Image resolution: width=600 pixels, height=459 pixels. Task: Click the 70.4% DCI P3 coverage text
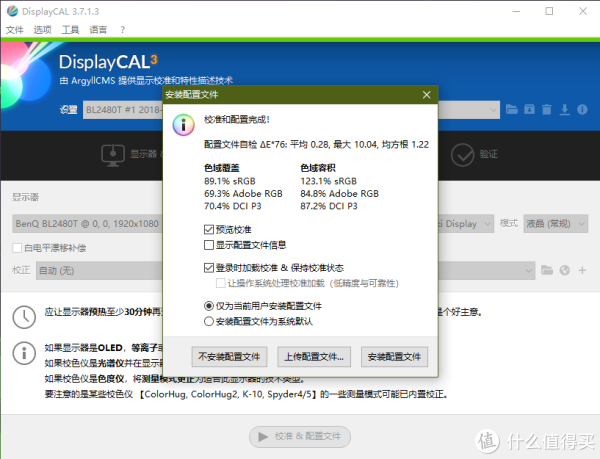coord(233,206)
